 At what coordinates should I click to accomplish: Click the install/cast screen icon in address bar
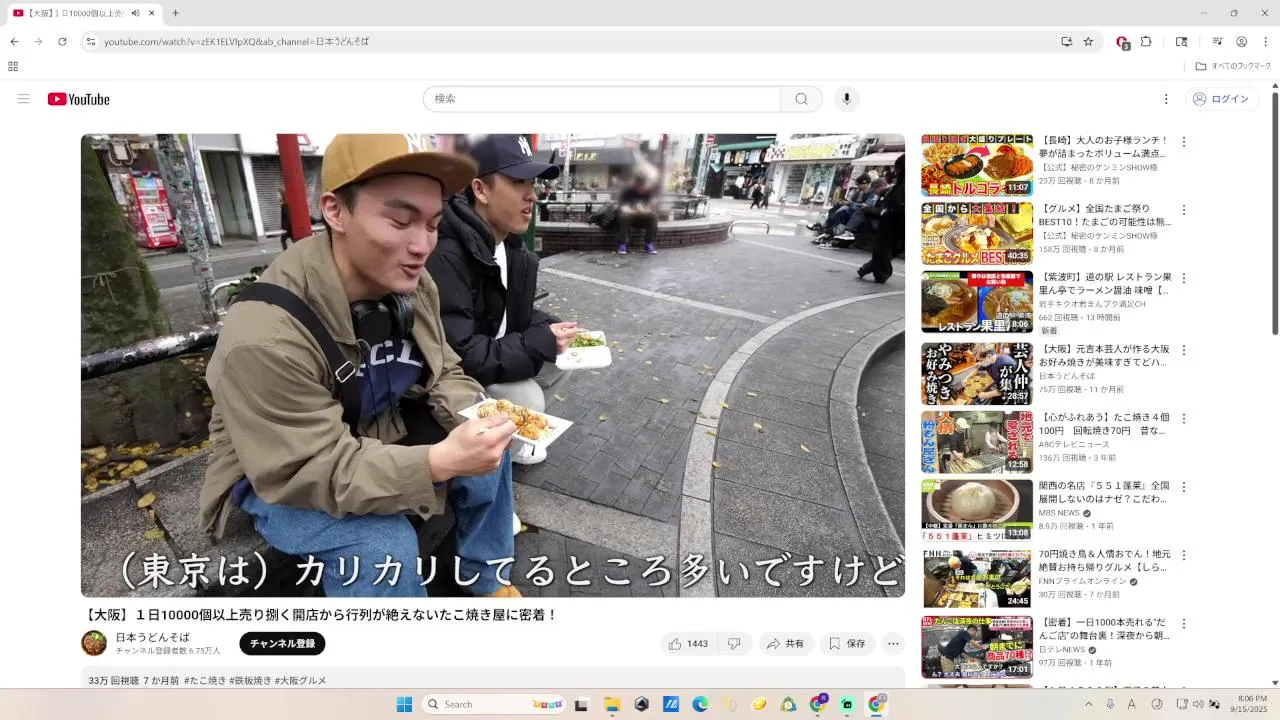click(1066, 41)
